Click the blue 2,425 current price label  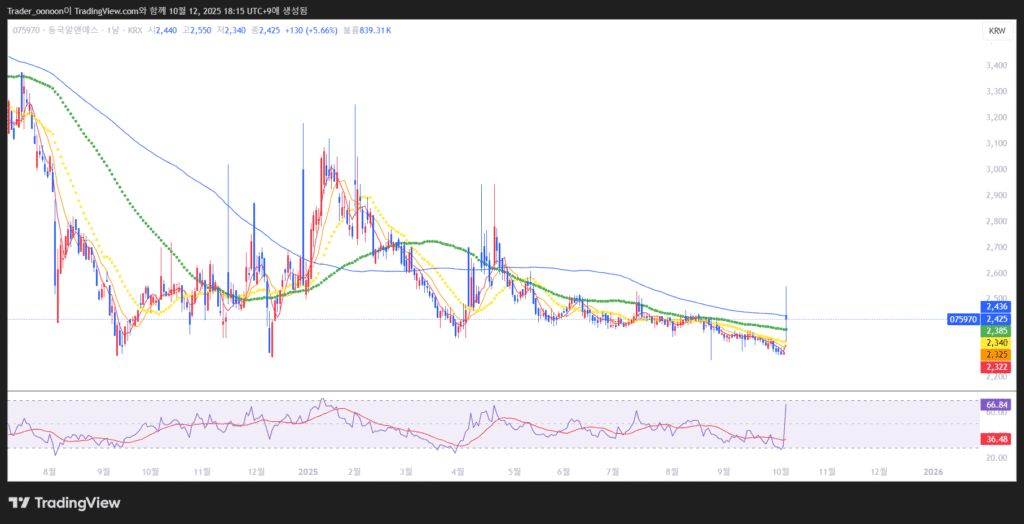pyautogui.click(x=996, y=319)
